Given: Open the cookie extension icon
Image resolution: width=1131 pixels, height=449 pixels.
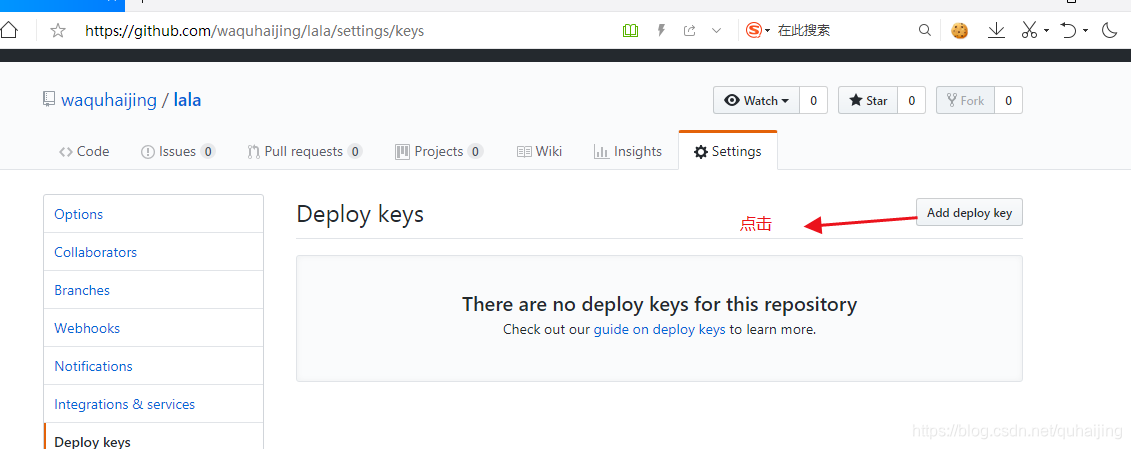Looking at the screenshot, I should point(959,30).
